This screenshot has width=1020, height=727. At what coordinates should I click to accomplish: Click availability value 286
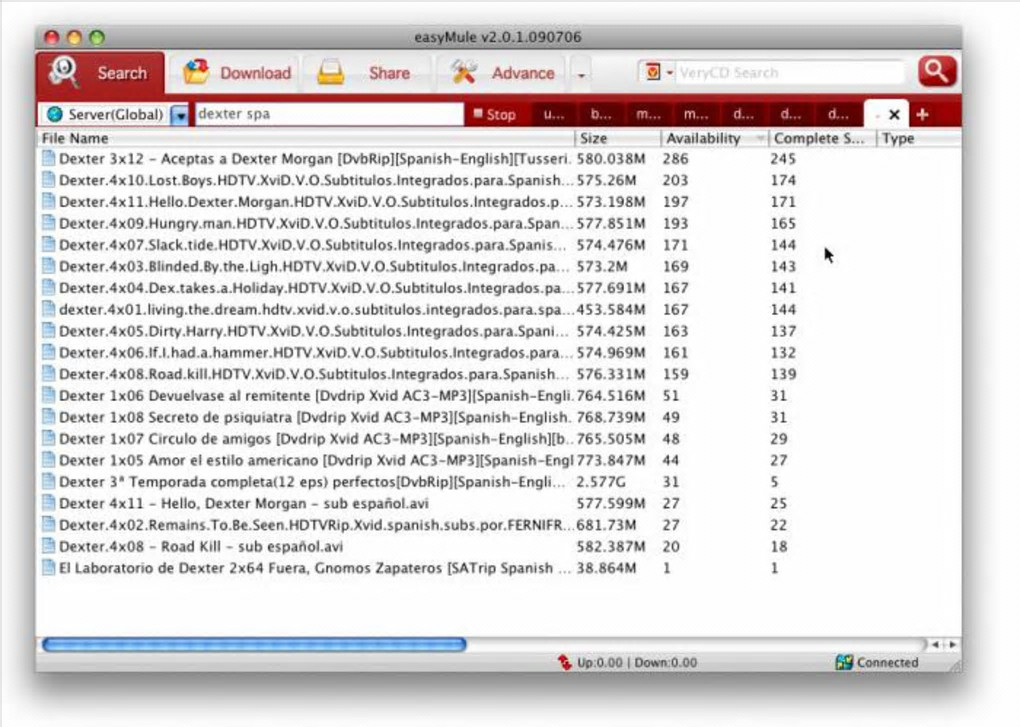(675, 159)
